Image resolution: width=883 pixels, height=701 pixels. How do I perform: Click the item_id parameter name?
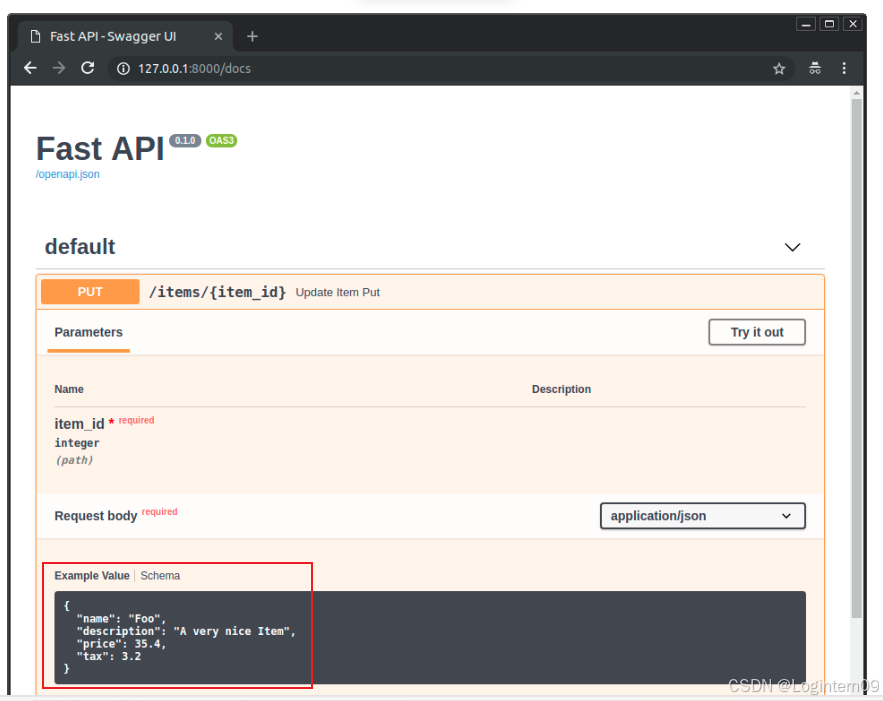[79, 423]
